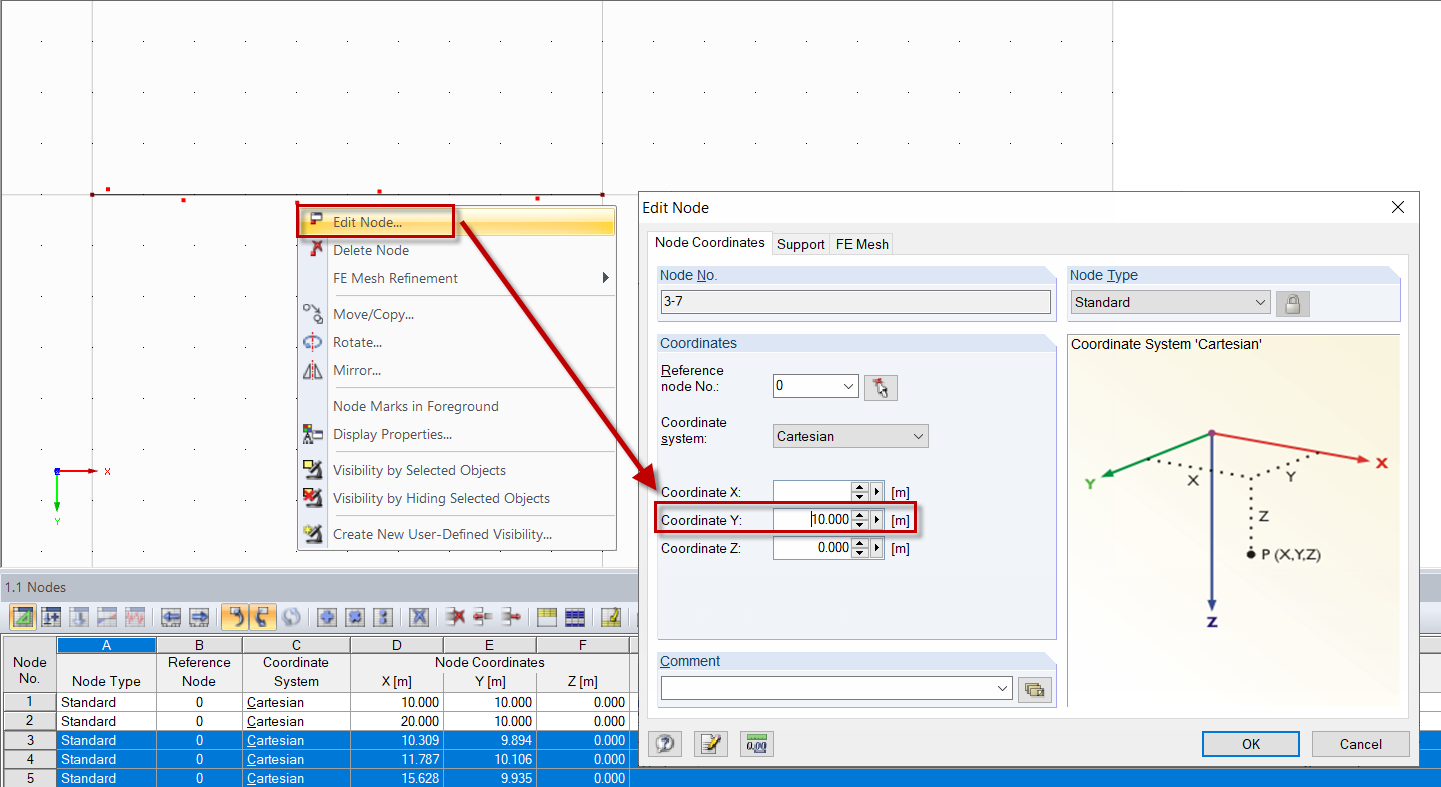
Task: Click the Coordinate X spinner arrows
Action: (860, 492)
